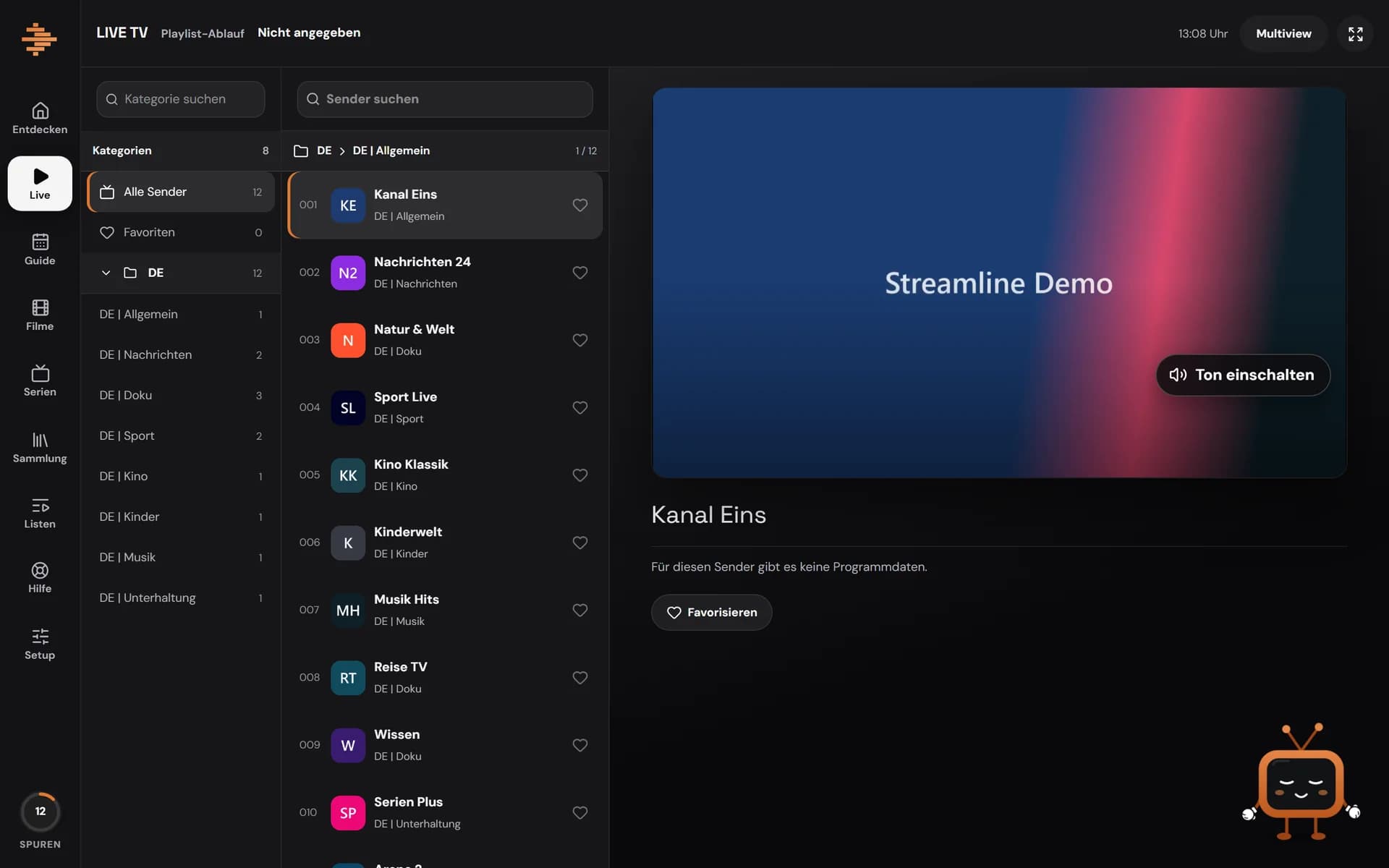Viewport: 1389px width, 868px height.
Task: Favorite Kino Klassik with heart icon
Action: click(x=580, y=475)
